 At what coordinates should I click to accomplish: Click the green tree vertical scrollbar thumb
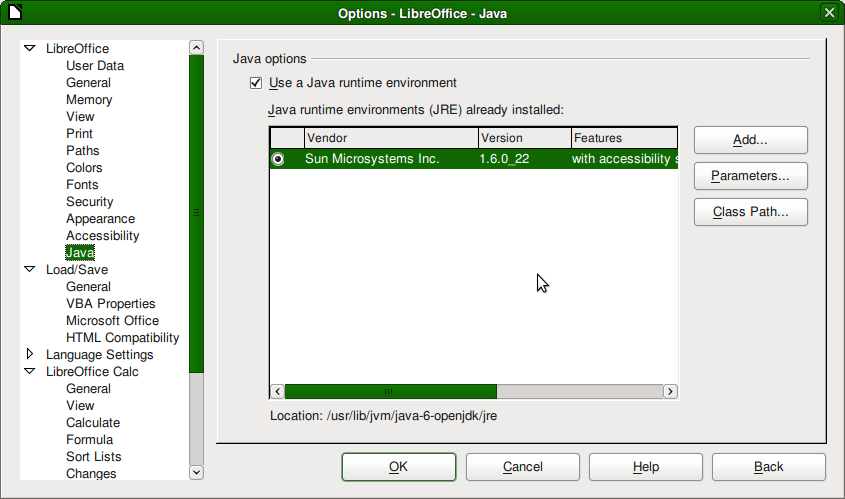click(197, 213)
